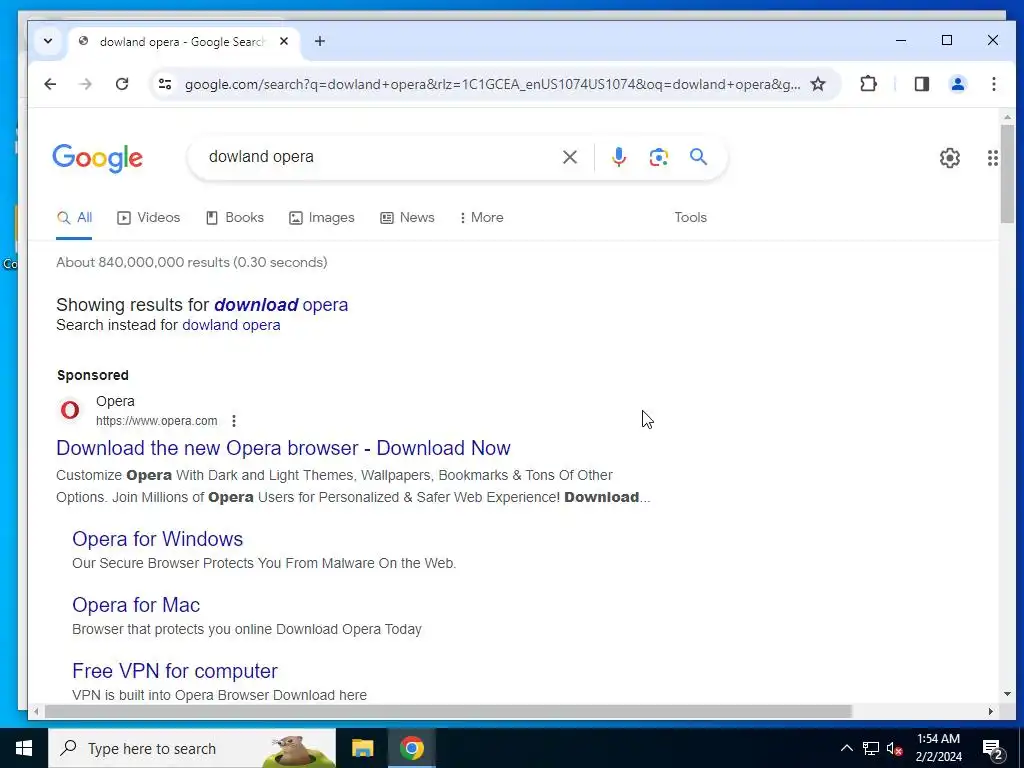Open the Opera ad options three dots

[234, 421]
